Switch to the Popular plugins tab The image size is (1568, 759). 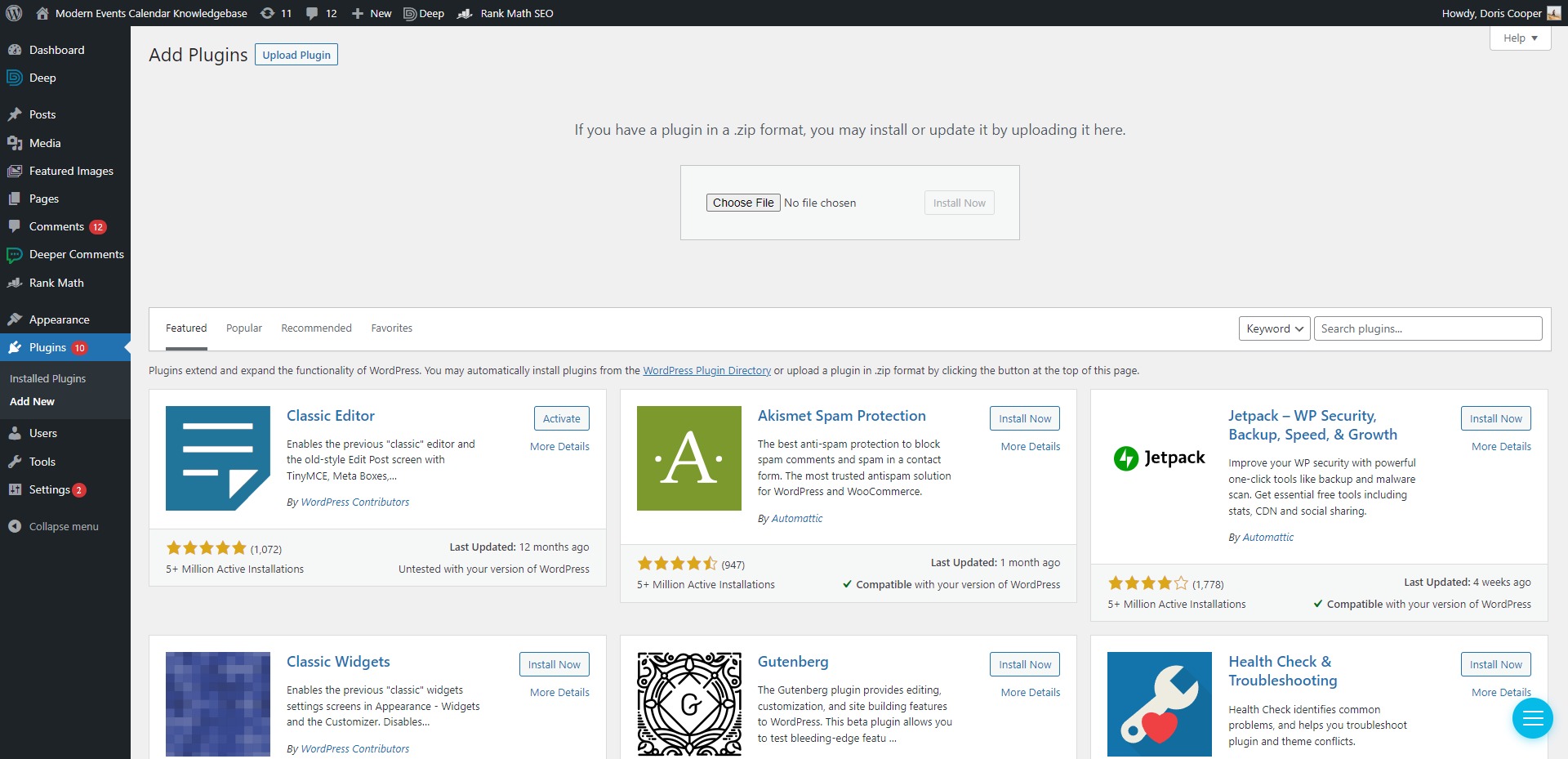coord(244,328)
